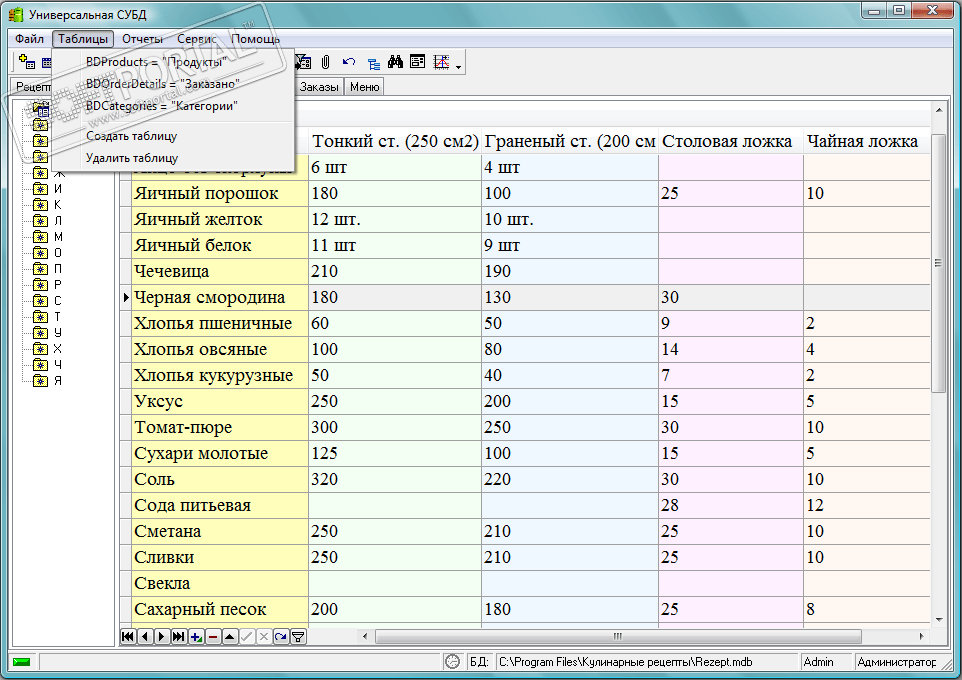
Task: Open the "Отчеты" menu
Action: pyautogui.click(x=142, y=39)
